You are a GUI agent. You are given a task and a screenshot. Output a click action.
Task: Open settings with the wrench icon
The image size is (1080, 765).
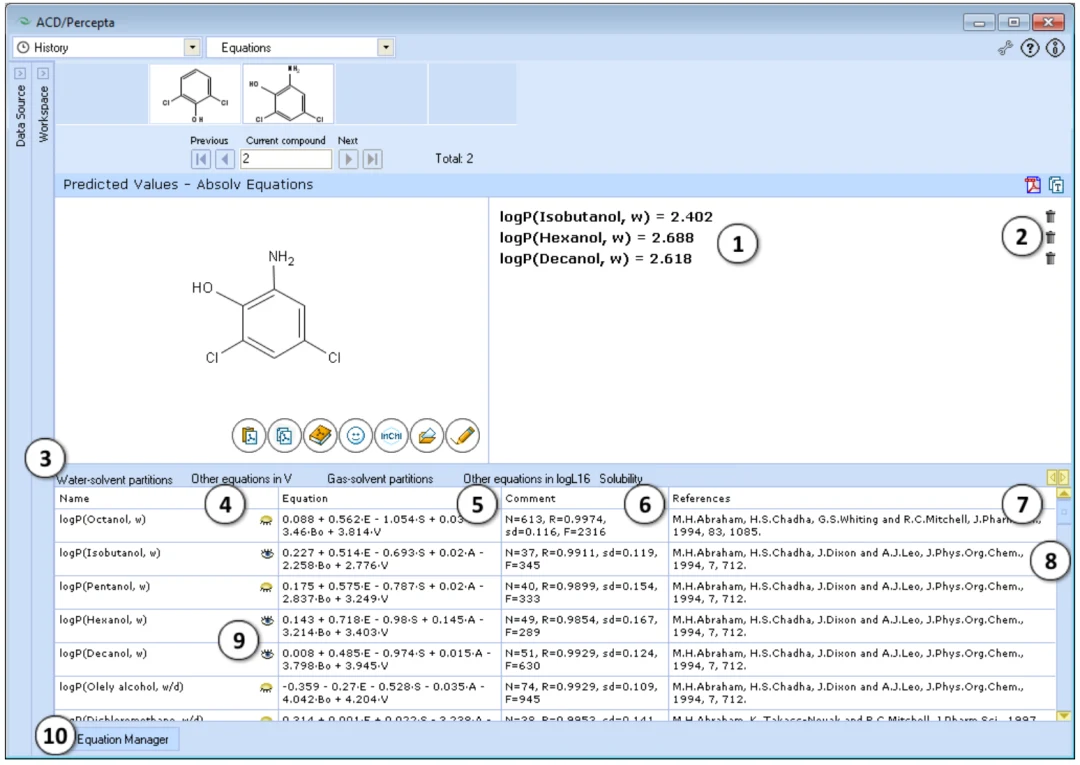click(x=1006, y=48)
